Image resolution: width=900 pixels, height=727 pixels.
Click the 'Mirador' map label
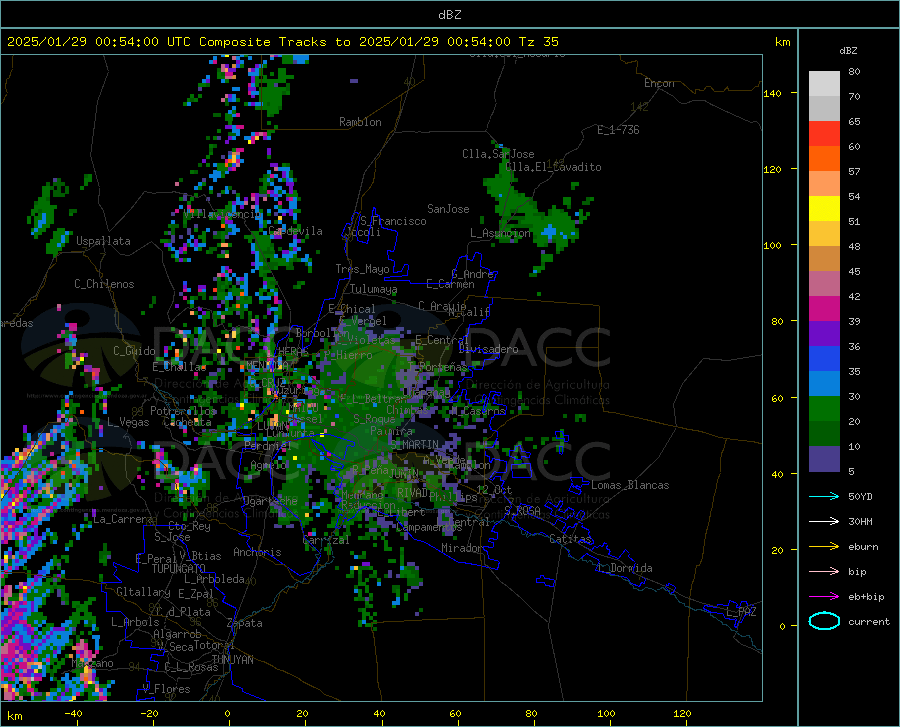(462, 548)
